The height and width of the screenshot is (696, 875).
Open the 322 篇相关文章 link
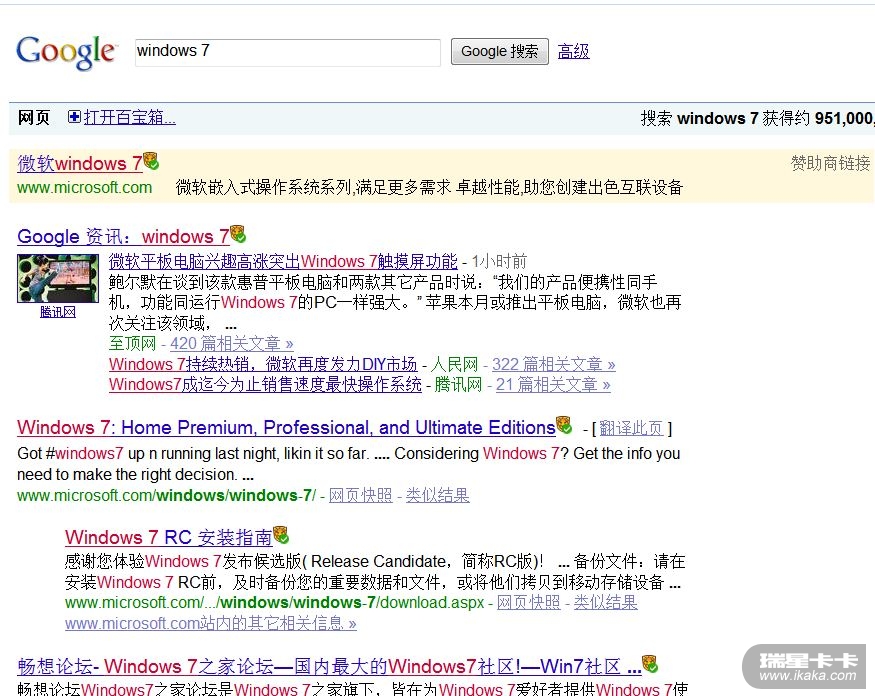click(554, 364)
